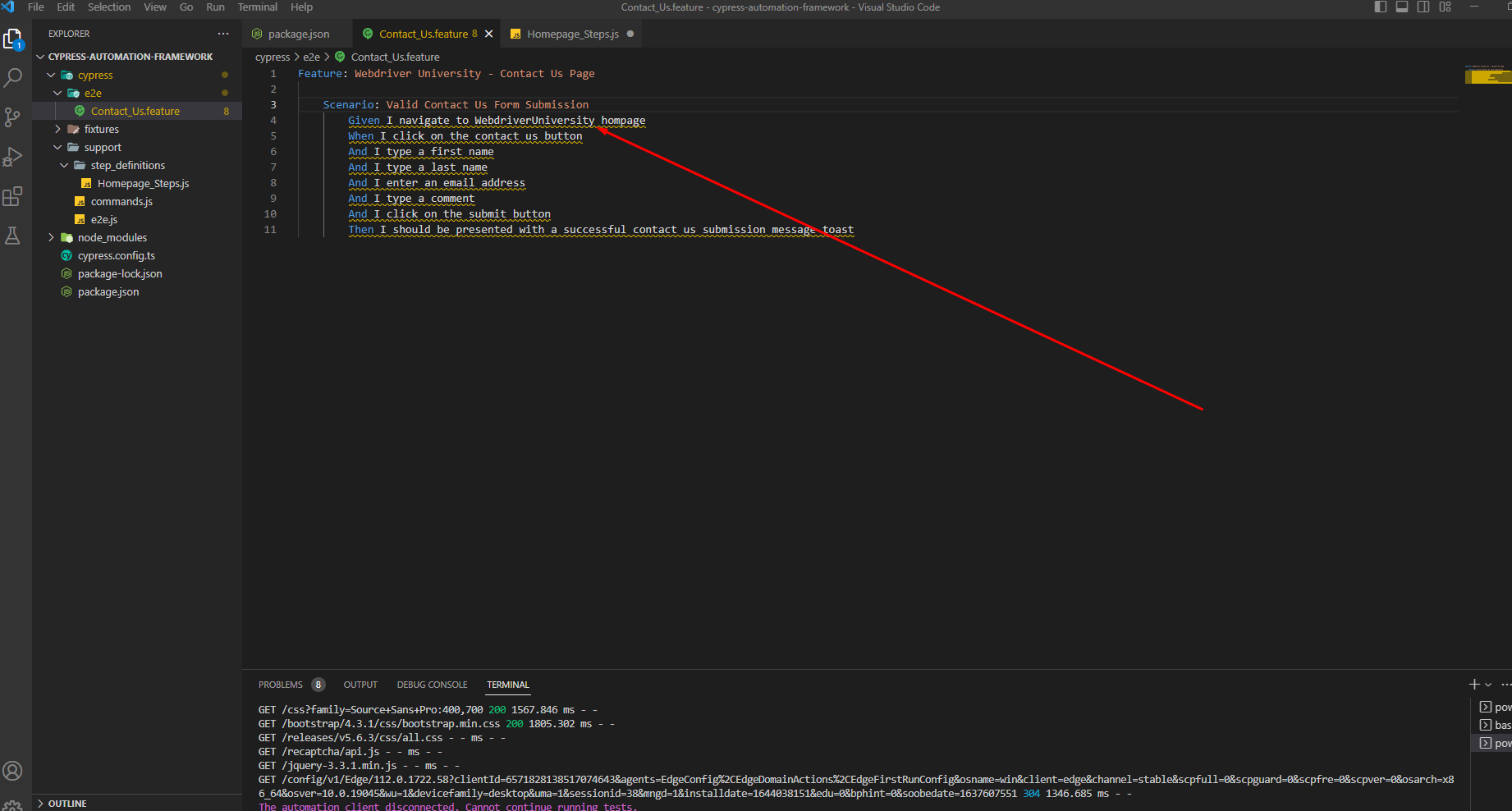This screenshot has height=811, width=1512.
Task: Click Contact_Us.feature breadcrumb segment
Action: point(395,57)
